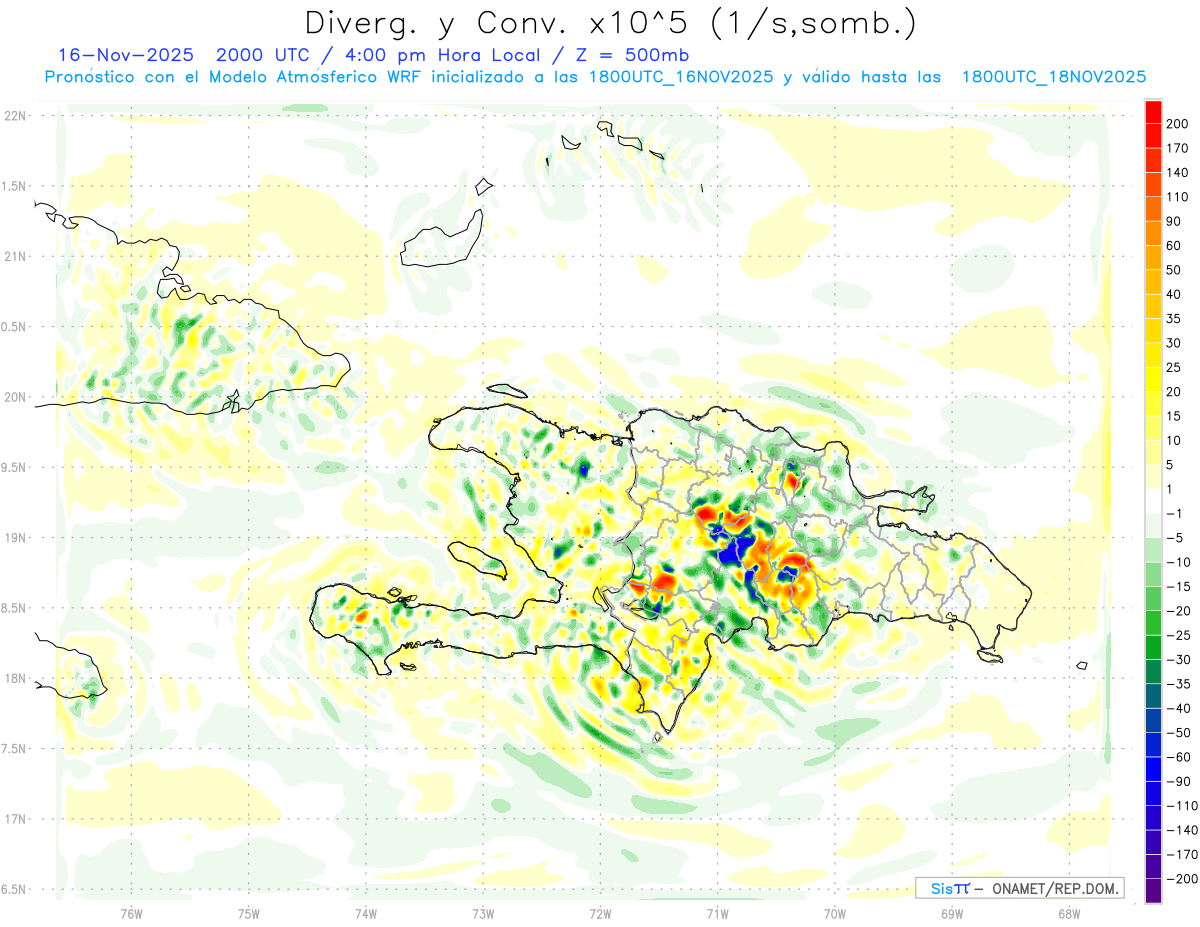Click the "69W" longitude label
Screen dimensions: 1200x927
(x=952, y=913)
